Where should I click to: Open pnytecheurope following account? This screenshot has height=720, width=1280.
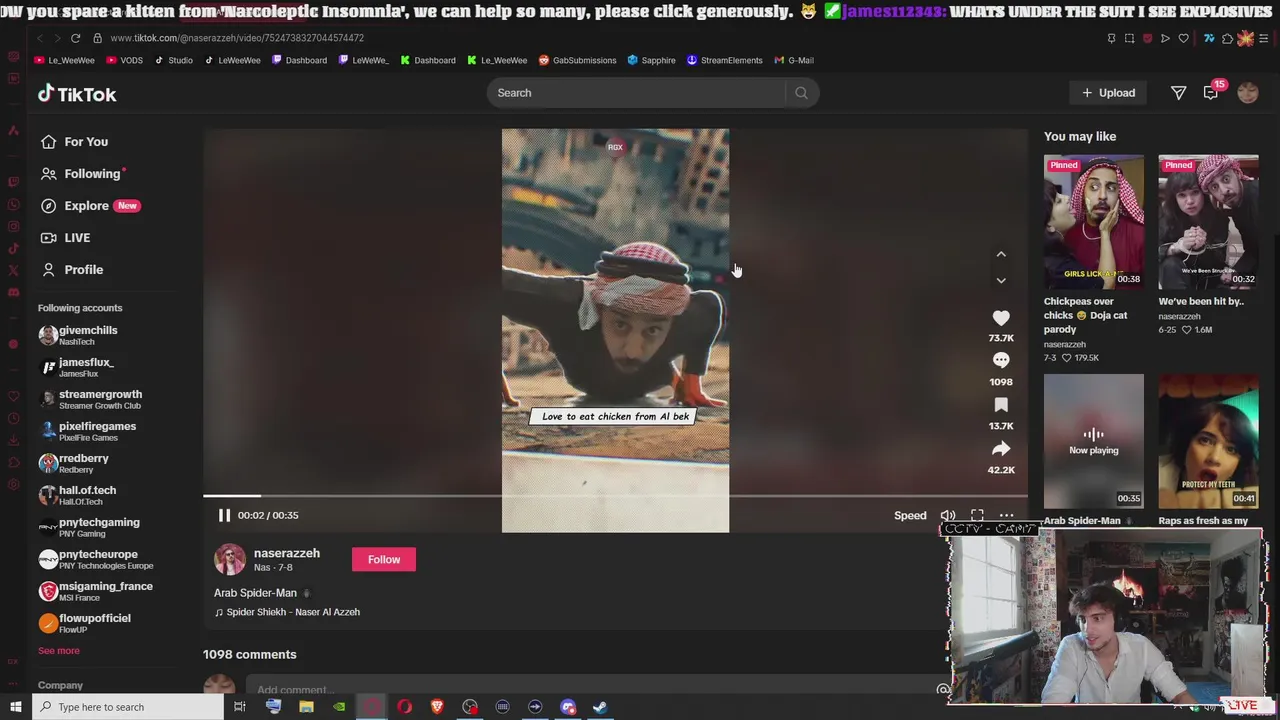coord(96,560)
